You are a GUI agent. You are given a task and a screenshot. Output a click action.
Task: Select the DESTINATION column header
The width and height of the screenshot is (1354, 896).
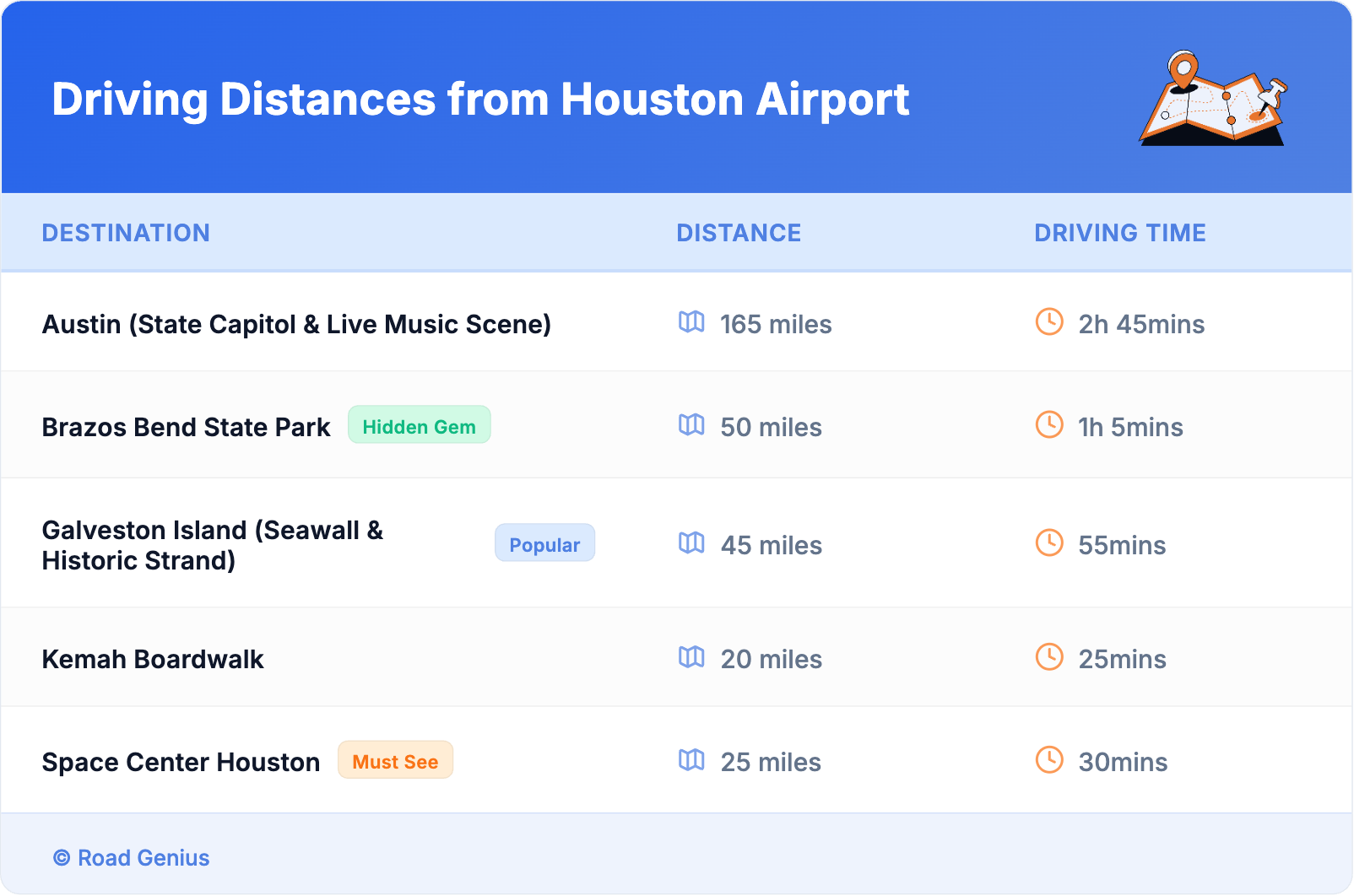click(126, 233)
